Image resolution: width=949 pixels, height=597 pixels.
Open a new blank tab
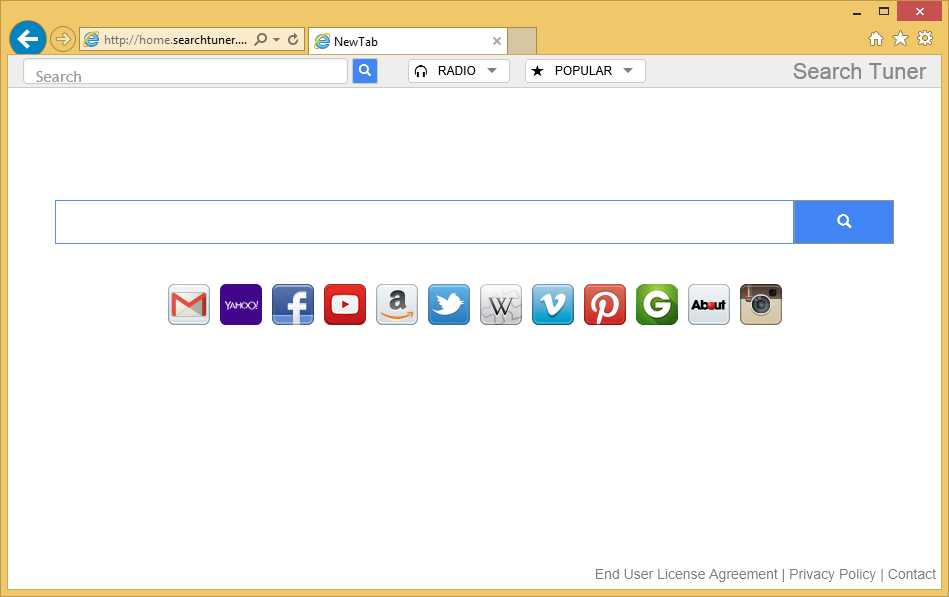coord(522,41)
